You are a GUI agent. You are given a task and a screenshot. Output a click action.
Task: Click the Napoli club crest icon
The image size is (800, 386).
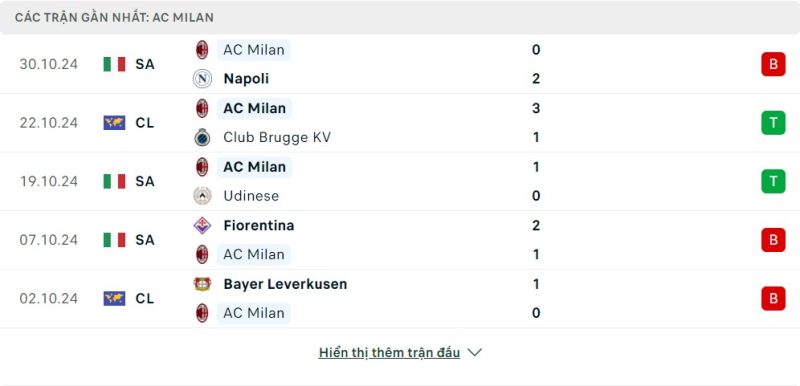coord(202,79)
